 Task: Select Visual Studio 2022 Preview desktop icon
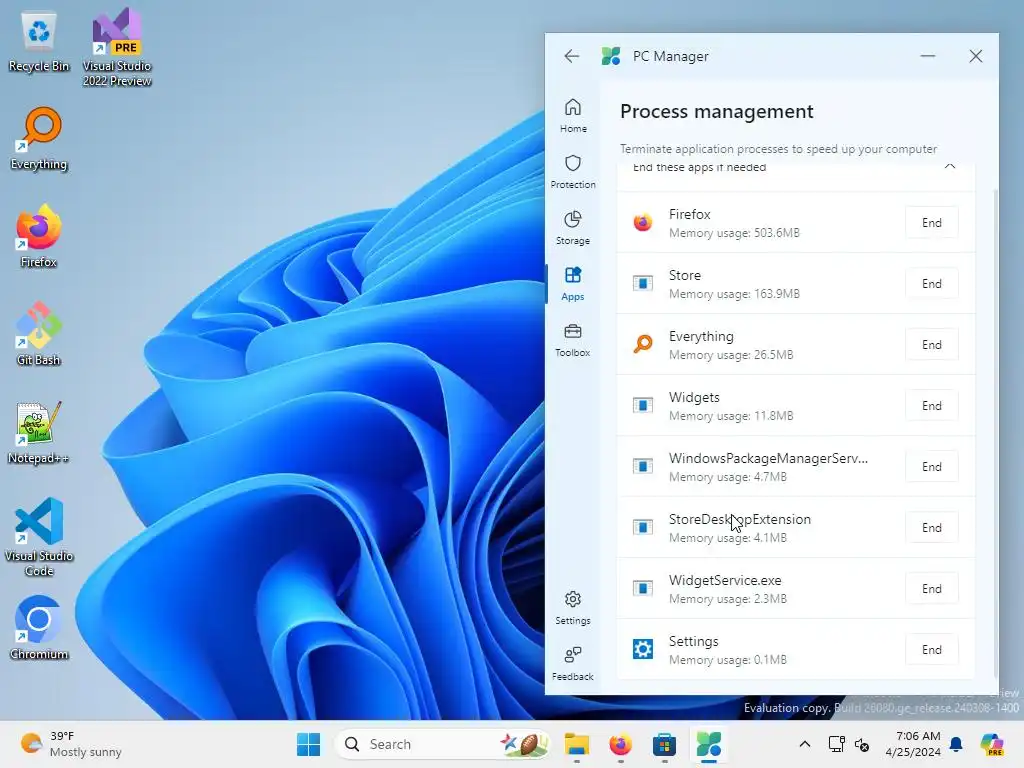click(117, 48)
